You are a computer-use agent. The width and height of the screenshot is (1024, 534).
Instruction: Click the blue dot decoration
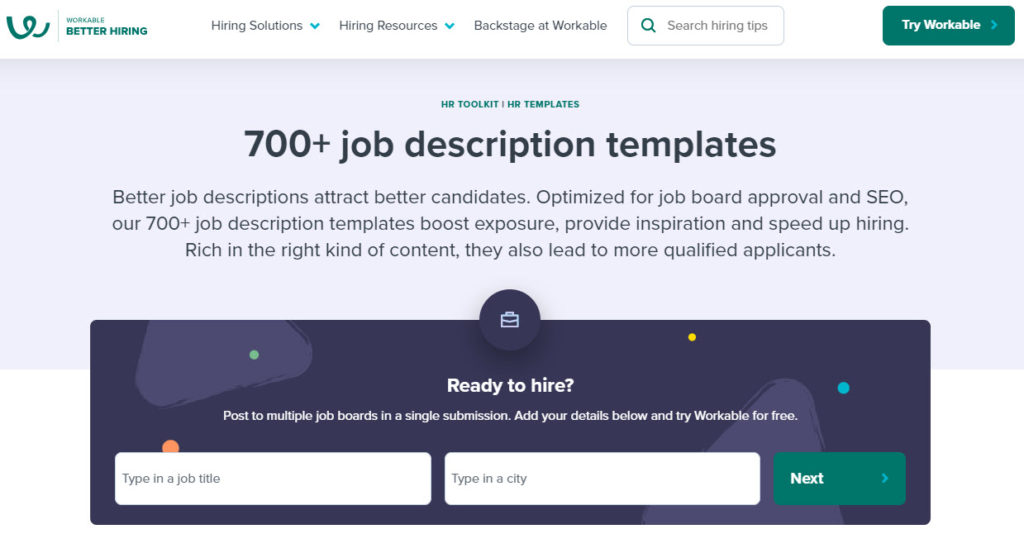843,388
